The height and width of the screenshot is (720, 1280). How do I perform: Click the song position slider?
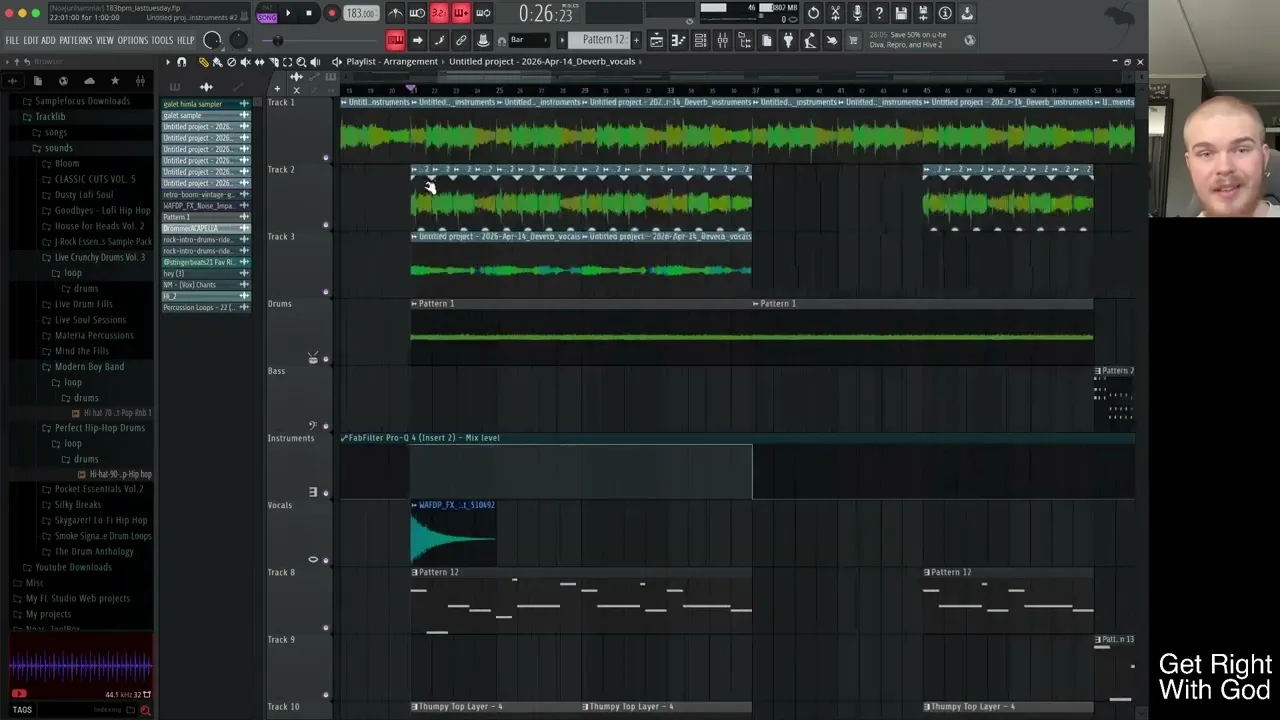pyautogui.click(x=320, y=40)
